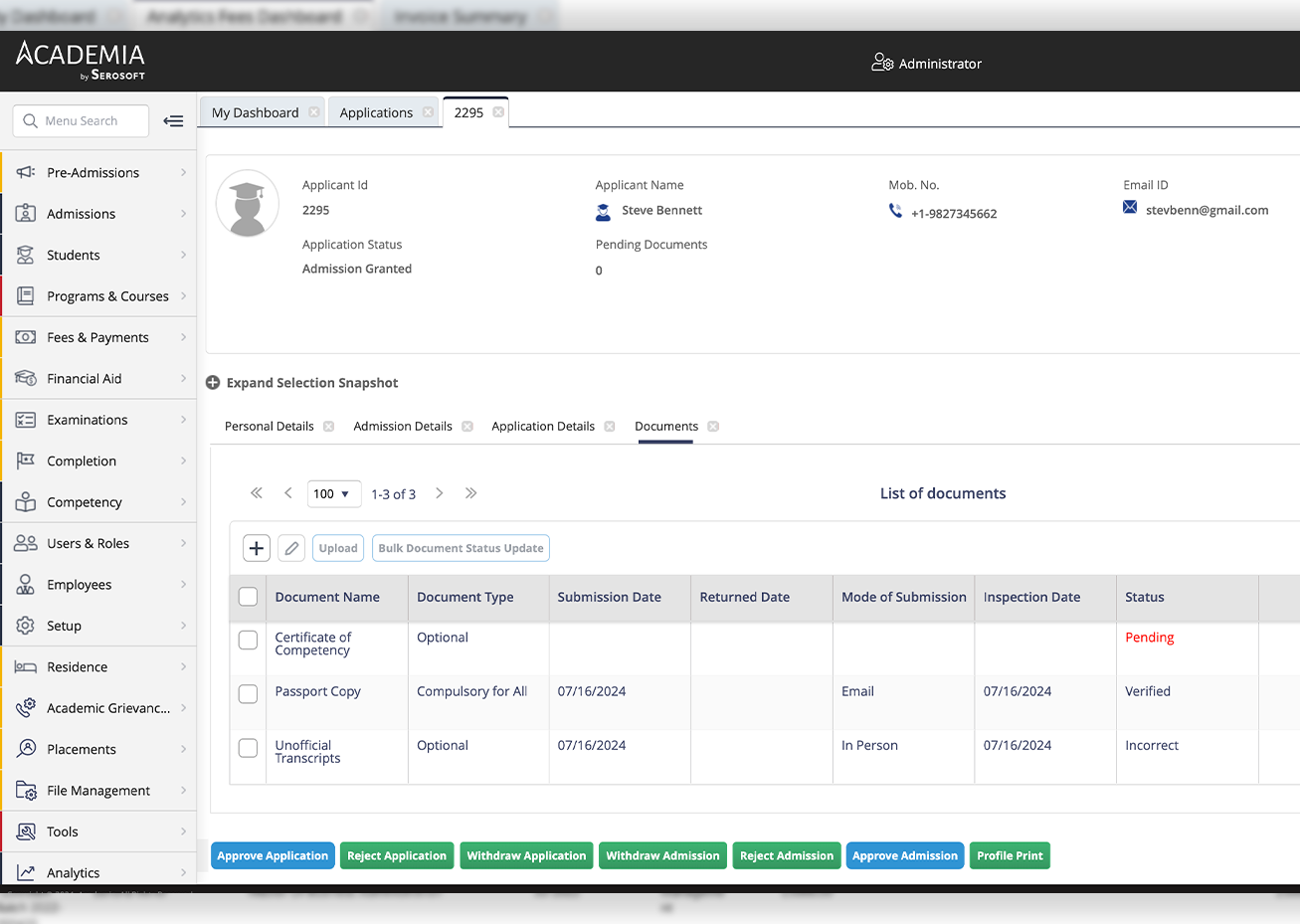Go to first page of documents

coord(257,493)
